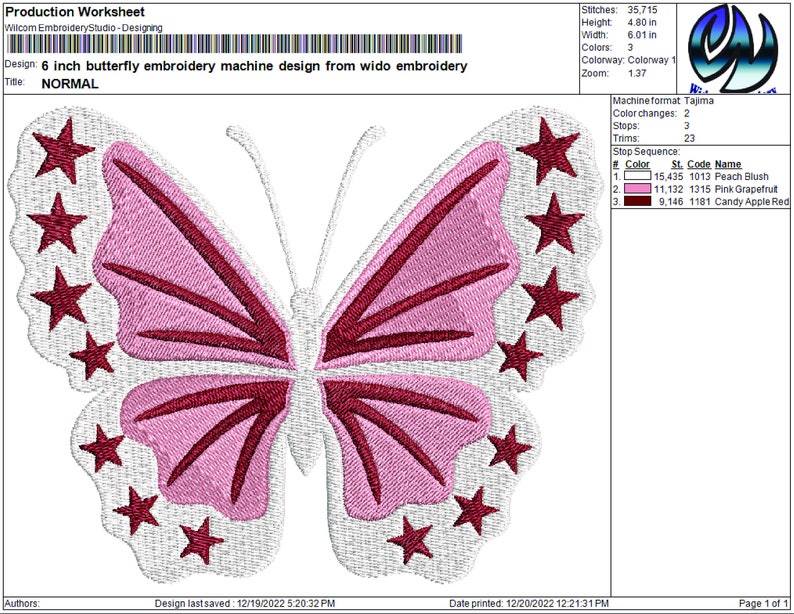
Task: Select the machine format value "Tajima"
Action: (699, 101)
